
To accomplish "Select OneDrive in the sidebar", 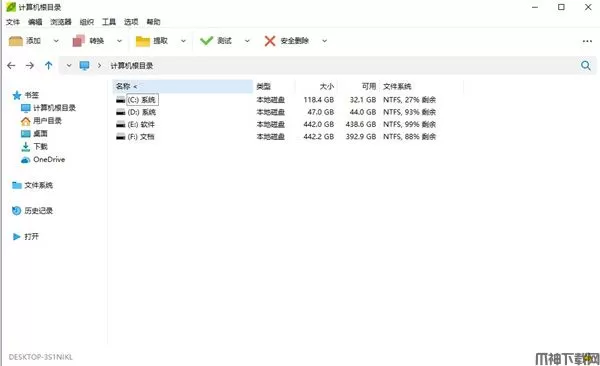I will point(43,160).
